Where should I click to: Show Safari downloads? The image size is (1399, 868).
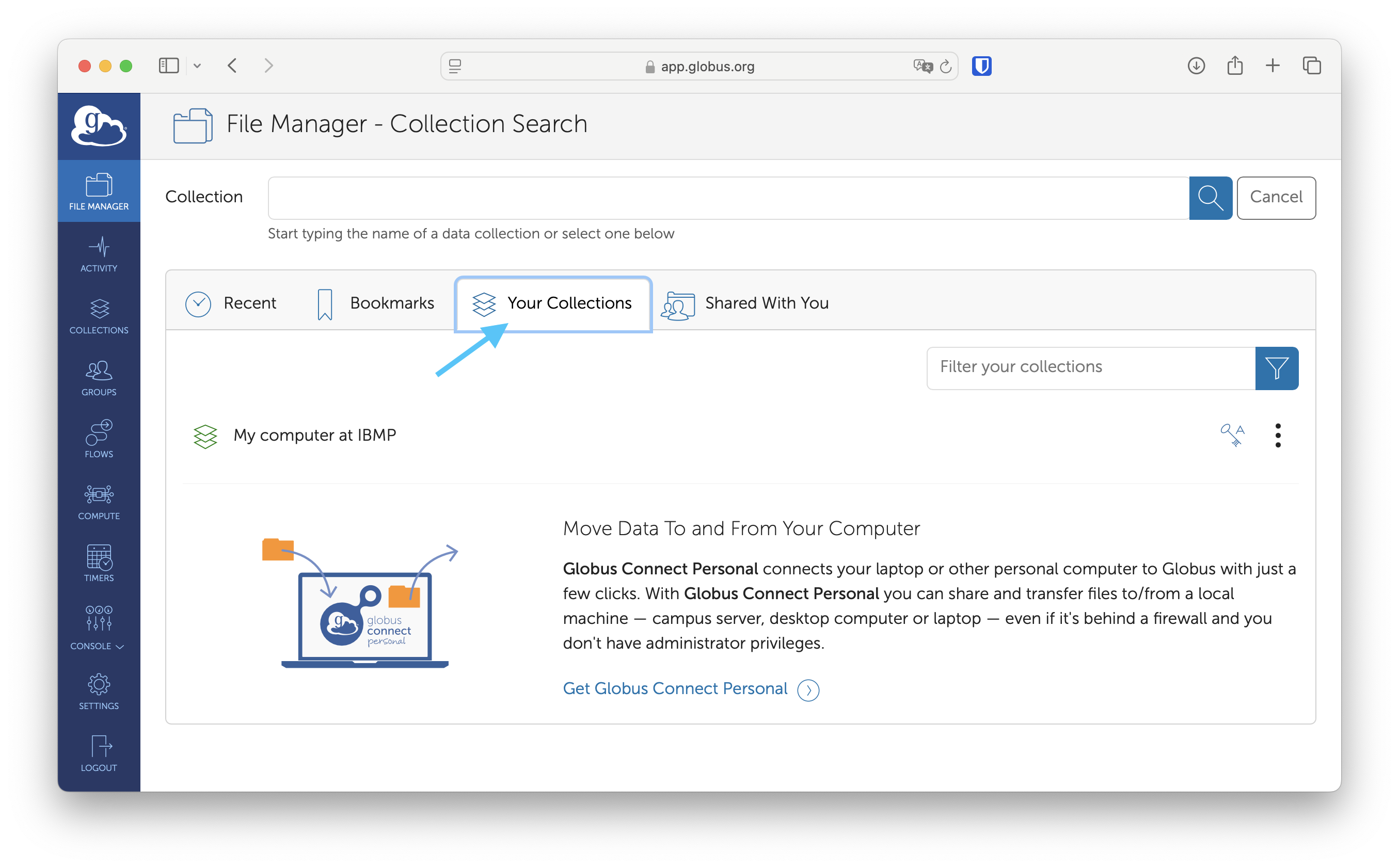[1196, 66]
